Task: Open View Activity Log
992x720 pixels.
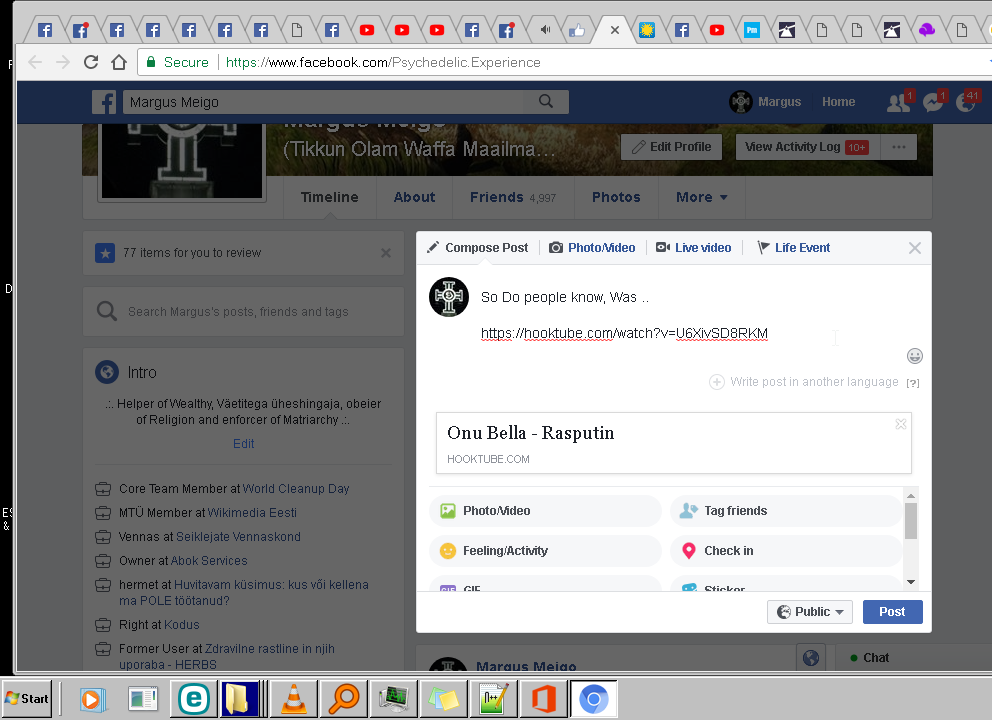Action: pos(808,147)
